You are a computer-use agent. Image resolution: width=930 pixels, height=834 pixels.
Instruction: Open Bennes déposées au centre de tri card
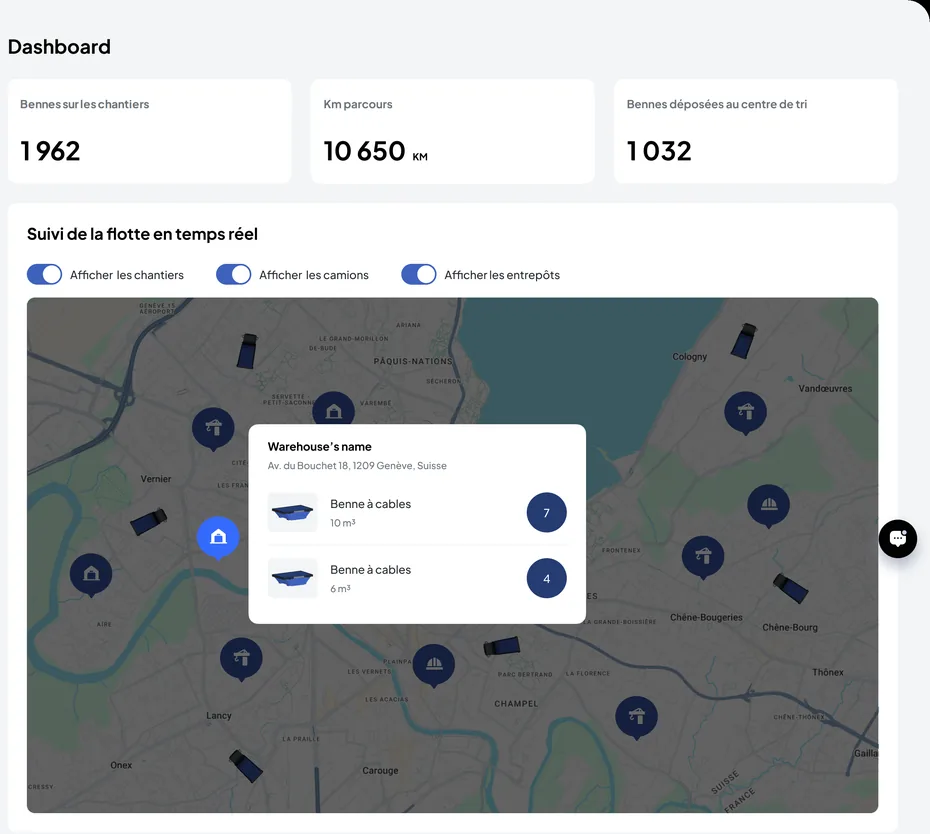point(756,131)
